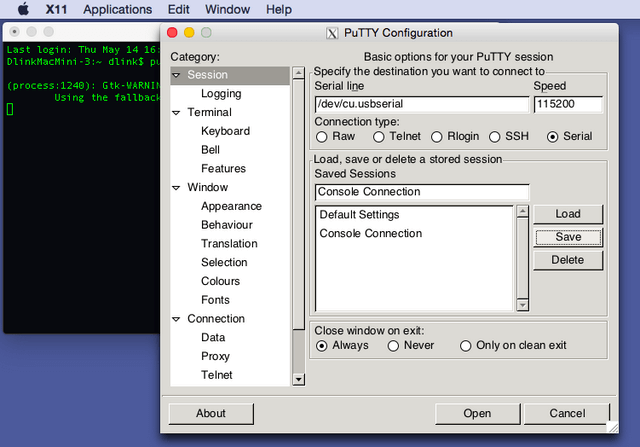This screenshot has width=640, height=447.
Task: Open Data settings
Action: (213, 338)
